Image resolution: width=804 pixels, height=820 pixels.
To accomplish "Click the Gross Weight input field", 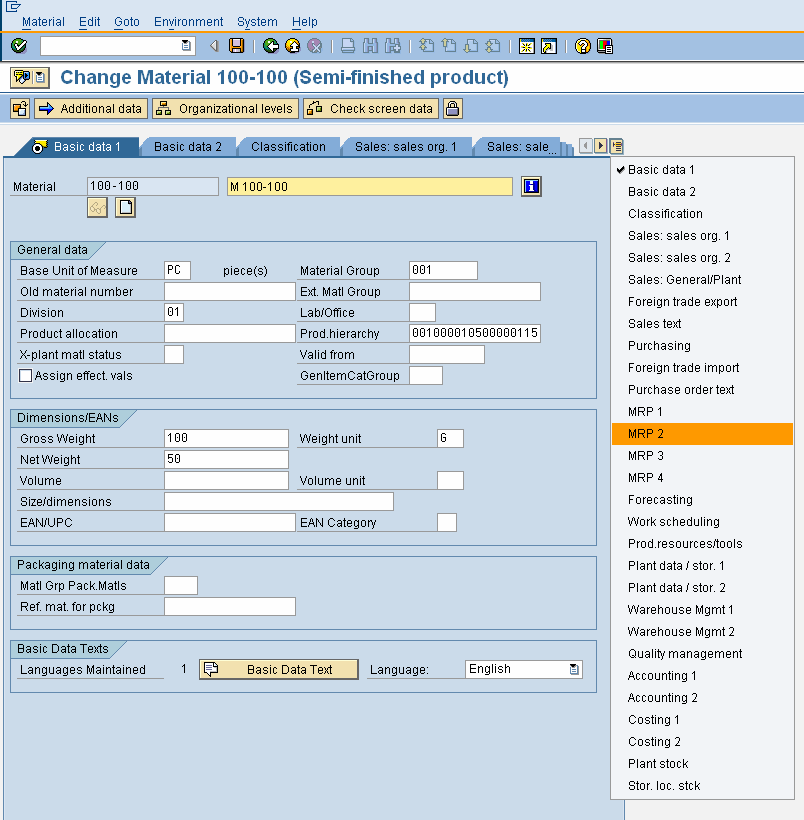I will [226, 438].
